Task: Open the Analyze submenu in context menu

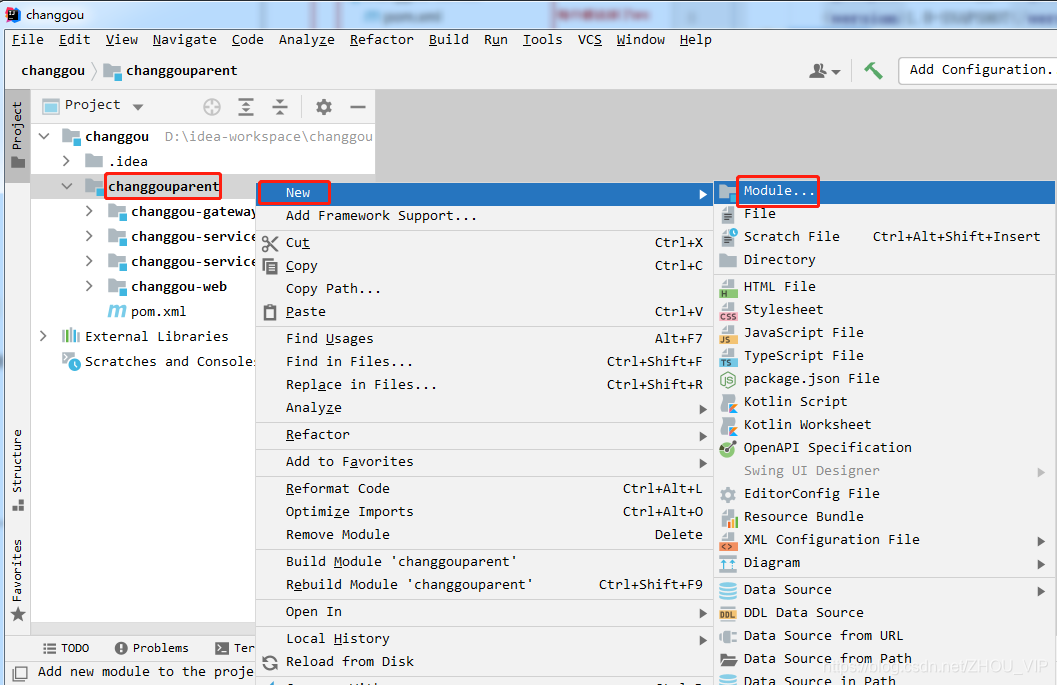Action: tap(485, 408)
